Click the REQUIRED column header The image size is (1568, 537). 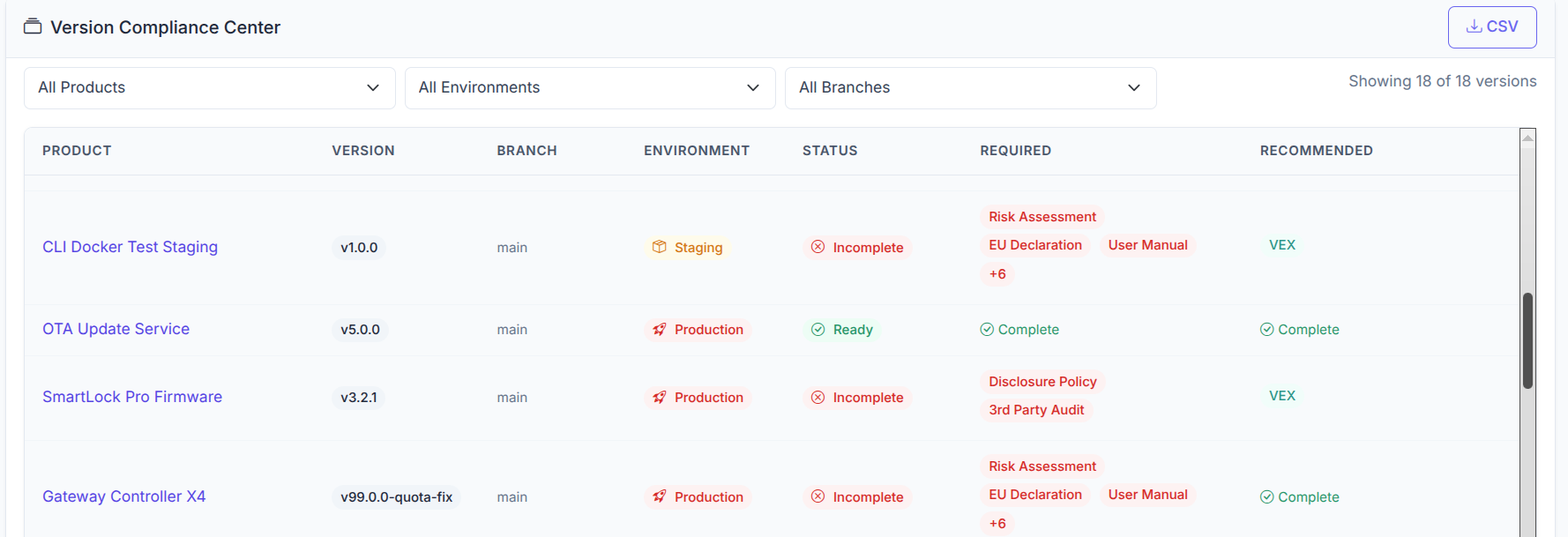coord(1015,151)
